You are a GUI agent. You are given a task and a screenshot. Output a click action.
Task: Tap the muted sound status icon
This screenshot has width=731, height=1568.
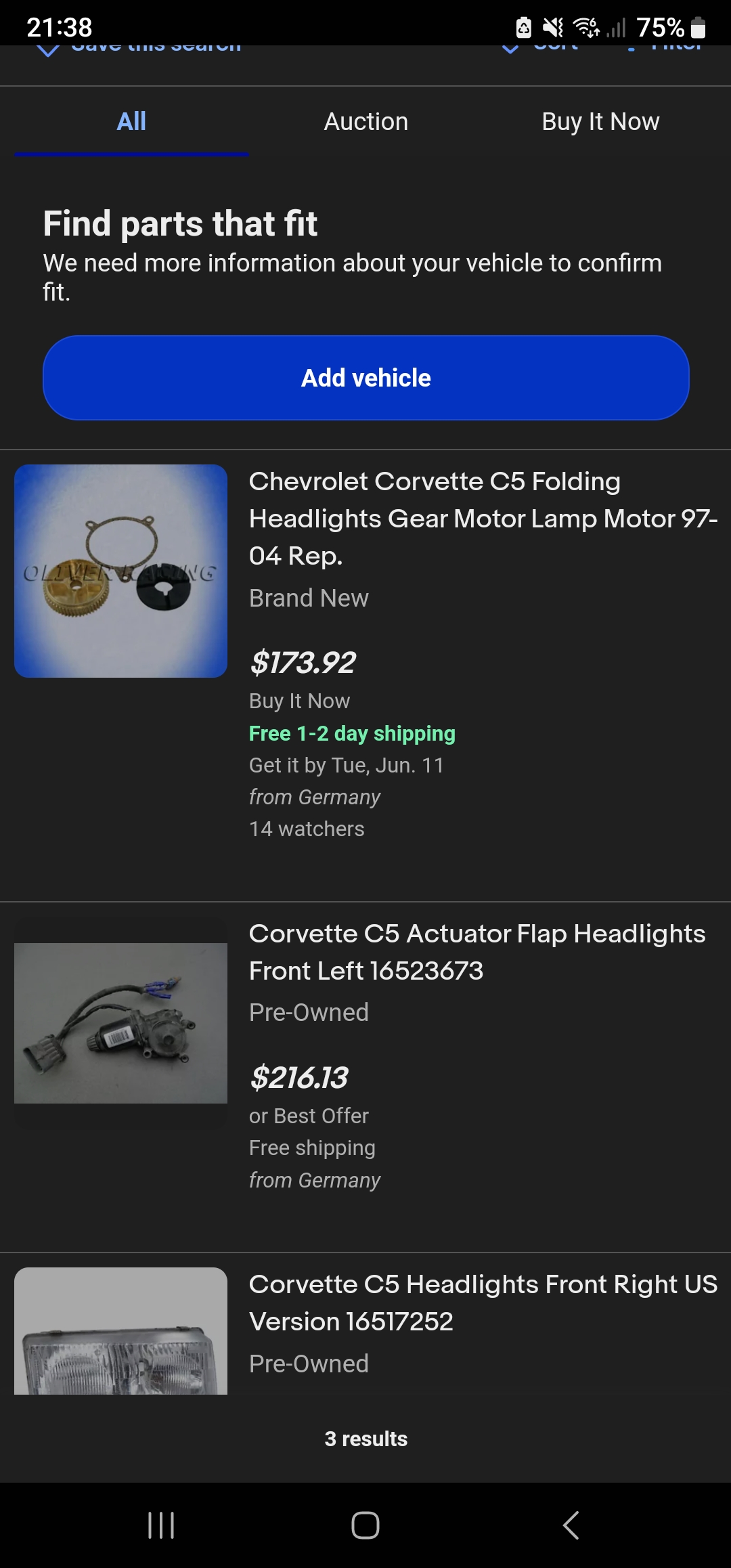[x=553, y=28]
